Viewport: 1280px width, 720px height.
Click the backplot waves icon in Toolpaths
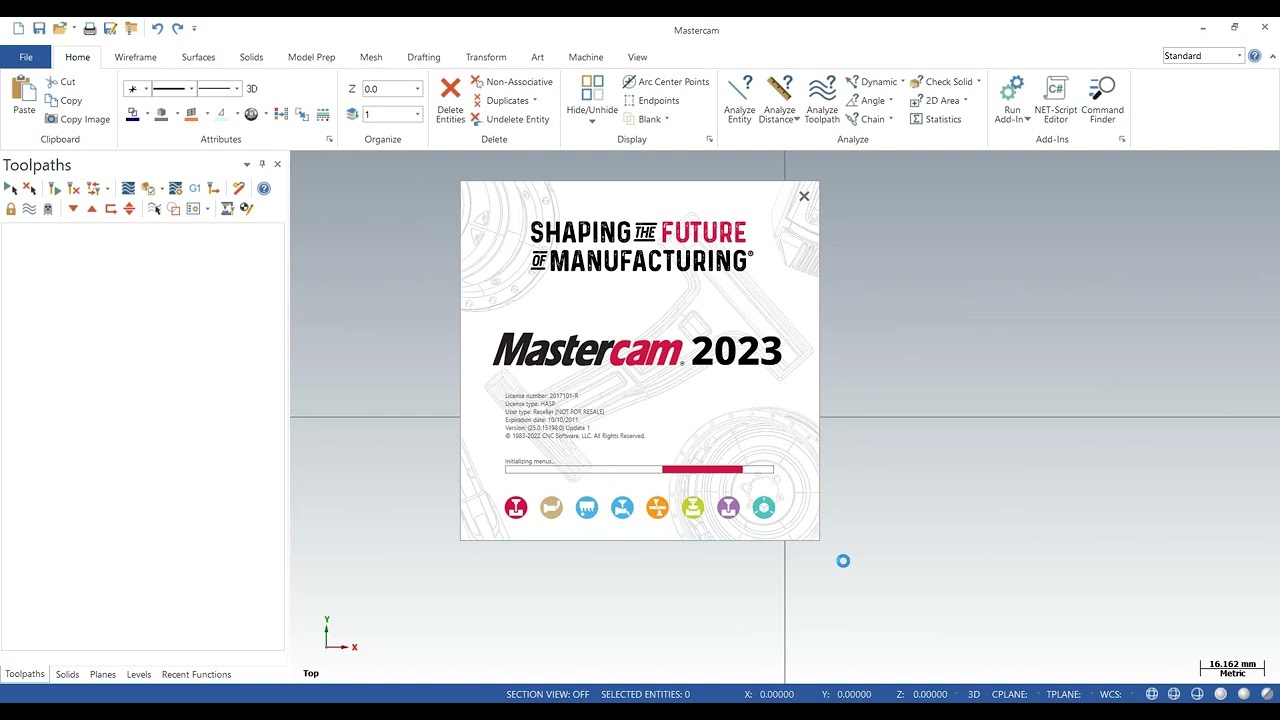tap(128, 188)
